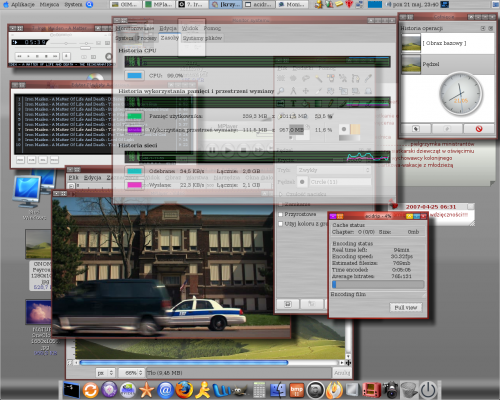The image size is (500, 400).
Task: Select the Free Select lasso tool
Action: tap(306, 78)
